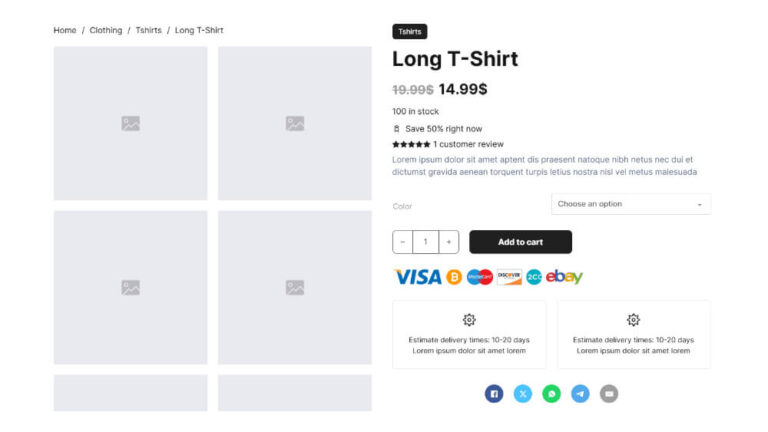This screenshot has width=768, height=432.
Task: Decrease quantity with minus button
Action: (x=403, y=242)
